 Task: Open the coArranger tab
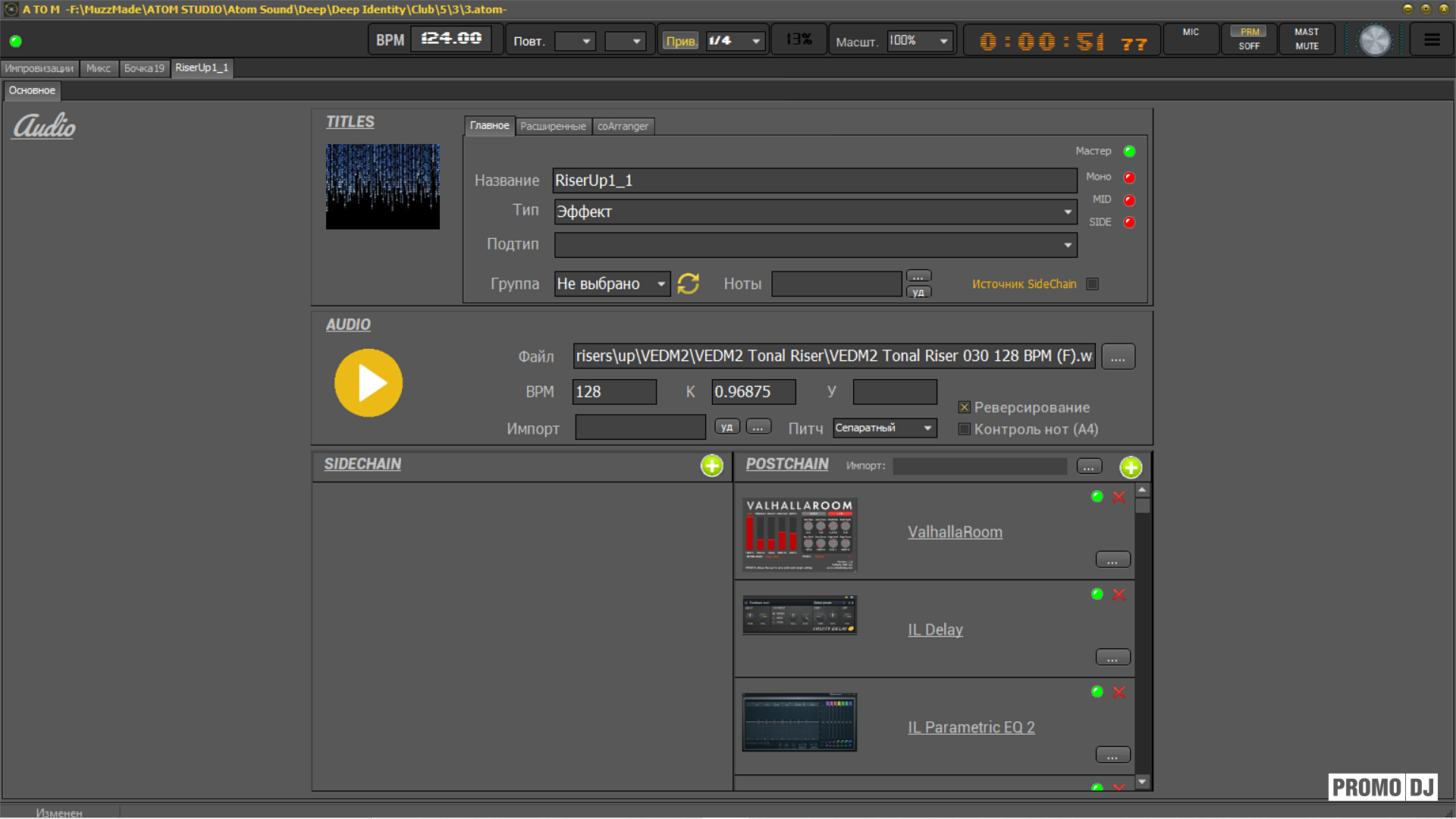(x=623, y=126)
